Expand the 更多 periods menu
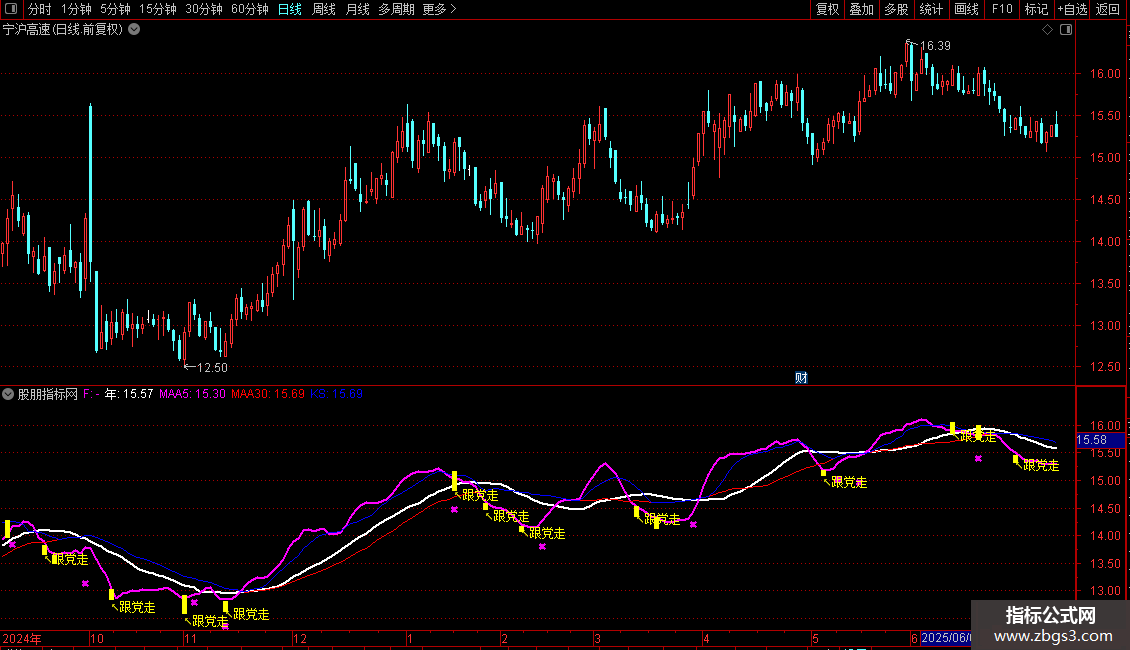The width and height of the screenshot is (1130, 650). click(x=439, y=9)
